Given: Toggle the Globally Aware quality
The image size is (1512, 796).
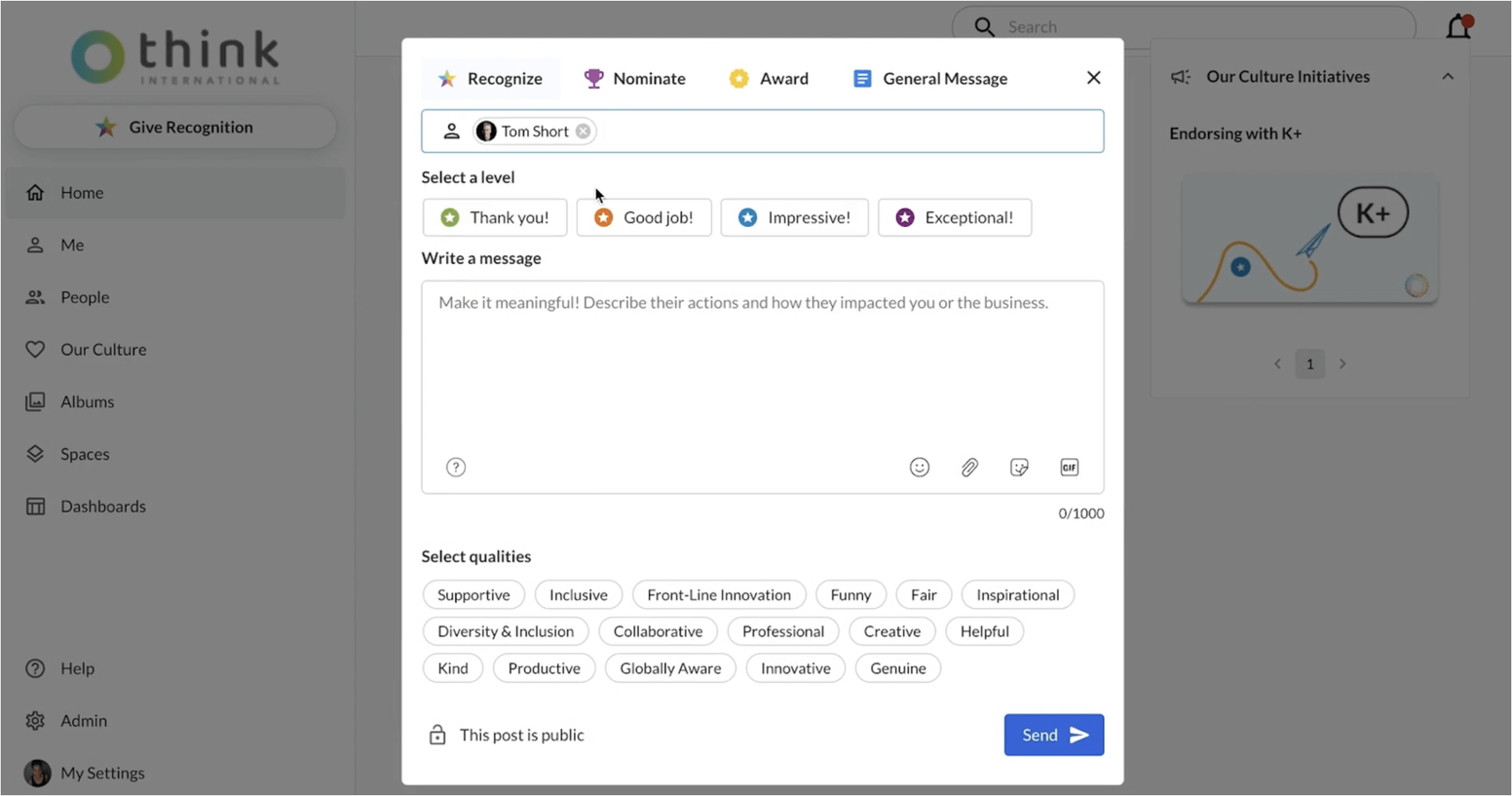Looking at the screenshot, I should pos(670,668).
